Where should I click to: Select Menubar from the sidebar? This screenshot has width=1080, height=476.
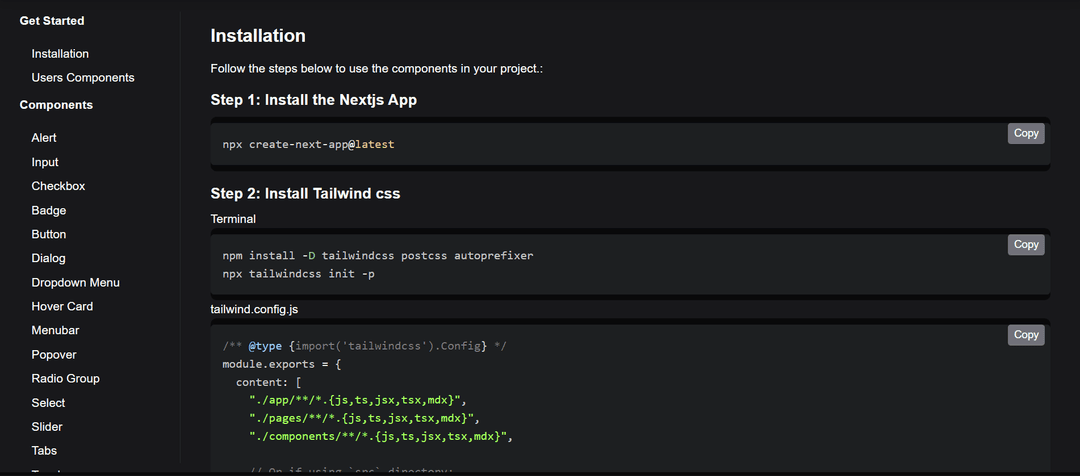pyautogui.click(x=55, y=331)
